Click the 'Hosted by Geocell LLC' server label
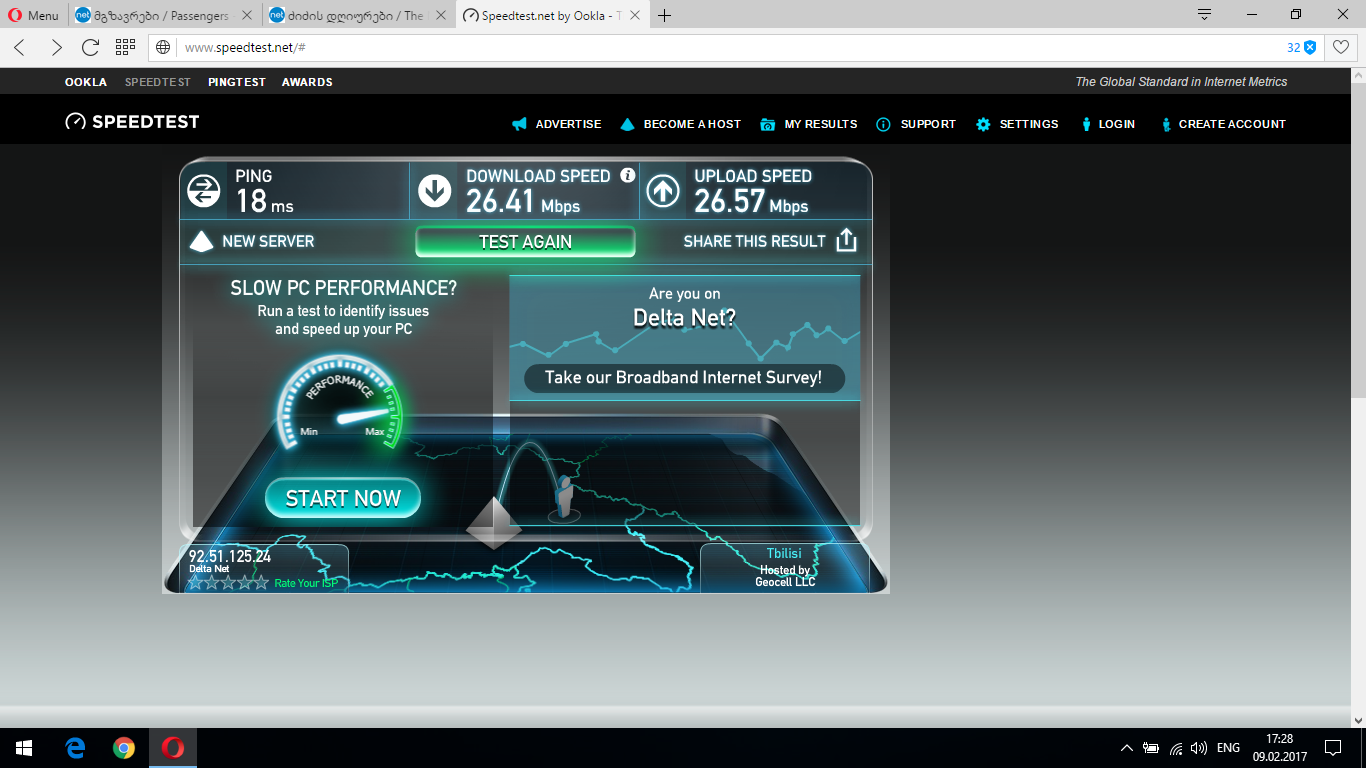 click(785, 576)
